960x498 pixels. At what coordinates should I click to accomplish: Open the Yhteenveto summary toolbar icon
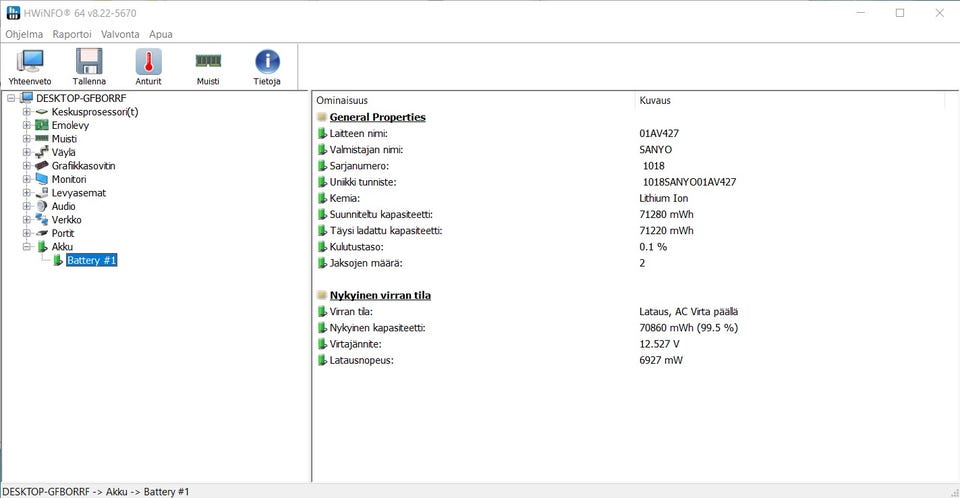30,61
